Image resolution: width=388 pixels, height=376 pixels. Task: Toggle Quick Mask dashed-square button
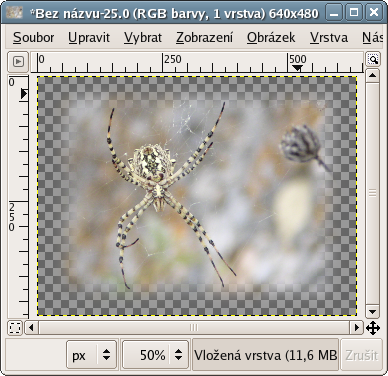15,328
